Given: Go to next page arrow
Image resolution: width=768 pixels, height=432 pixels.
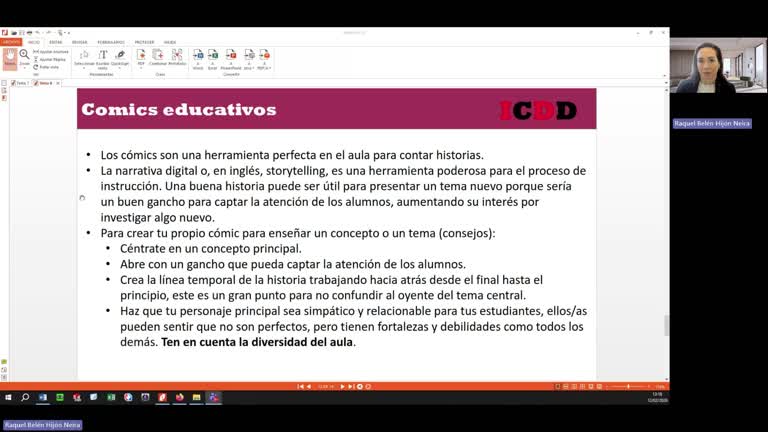Looking at the screenshot, I should pyautogui.click(x=342, y=386).
